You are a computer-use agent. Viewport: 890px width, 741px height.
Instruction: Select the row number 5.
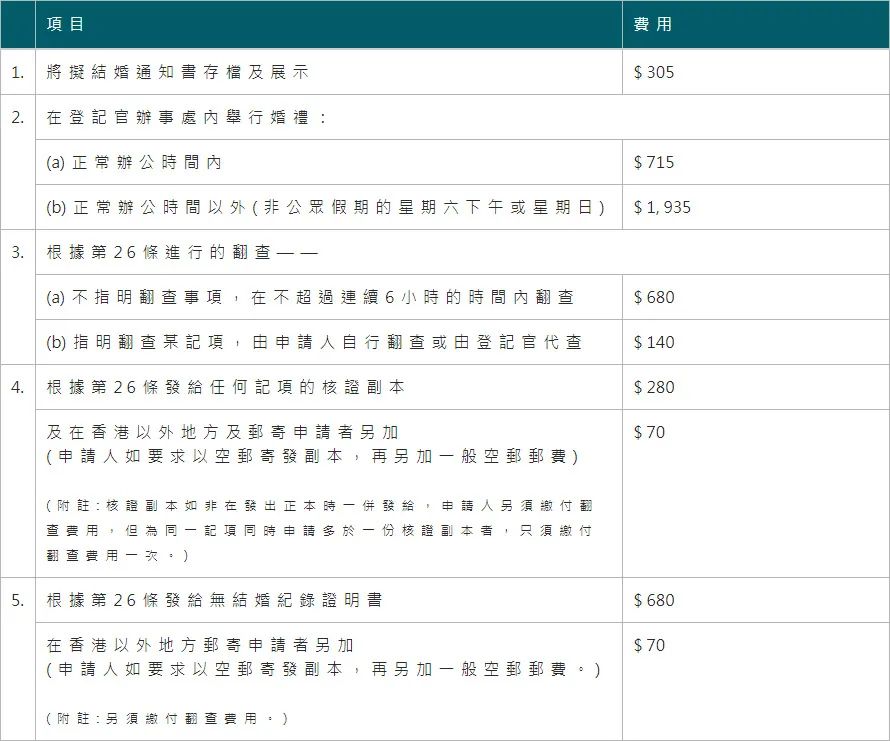(x=18, y=600)
